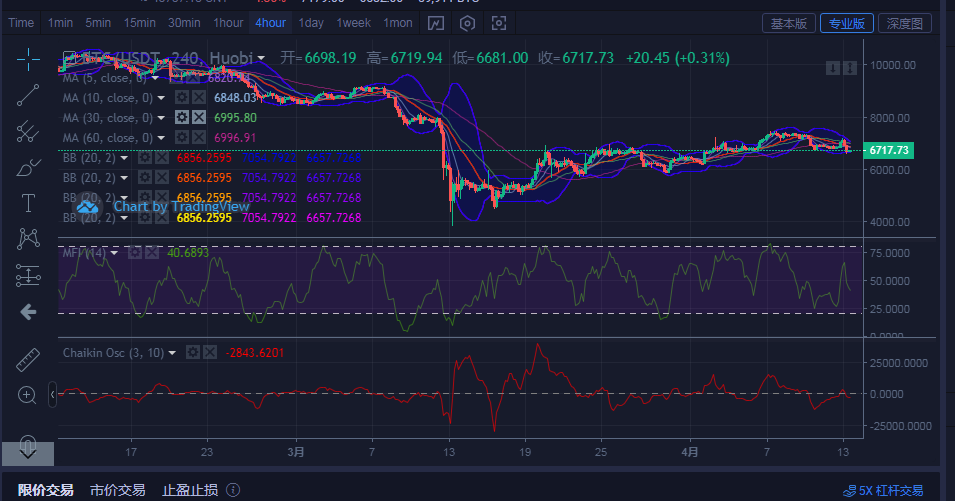Switch to the 1week timeframe
The width and height of the screenshot is (955, 501).
click(x=354, y=23)
